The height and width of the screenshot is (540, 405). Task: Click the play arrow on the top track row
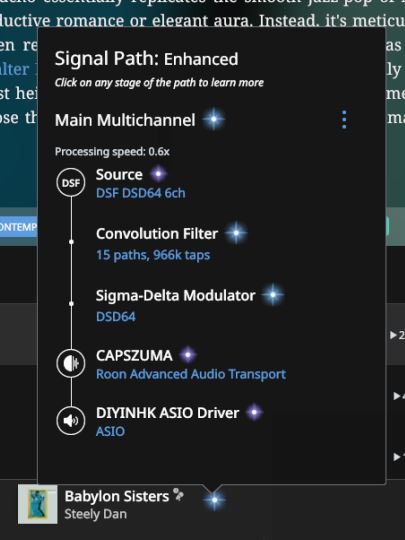click(394, 335)
